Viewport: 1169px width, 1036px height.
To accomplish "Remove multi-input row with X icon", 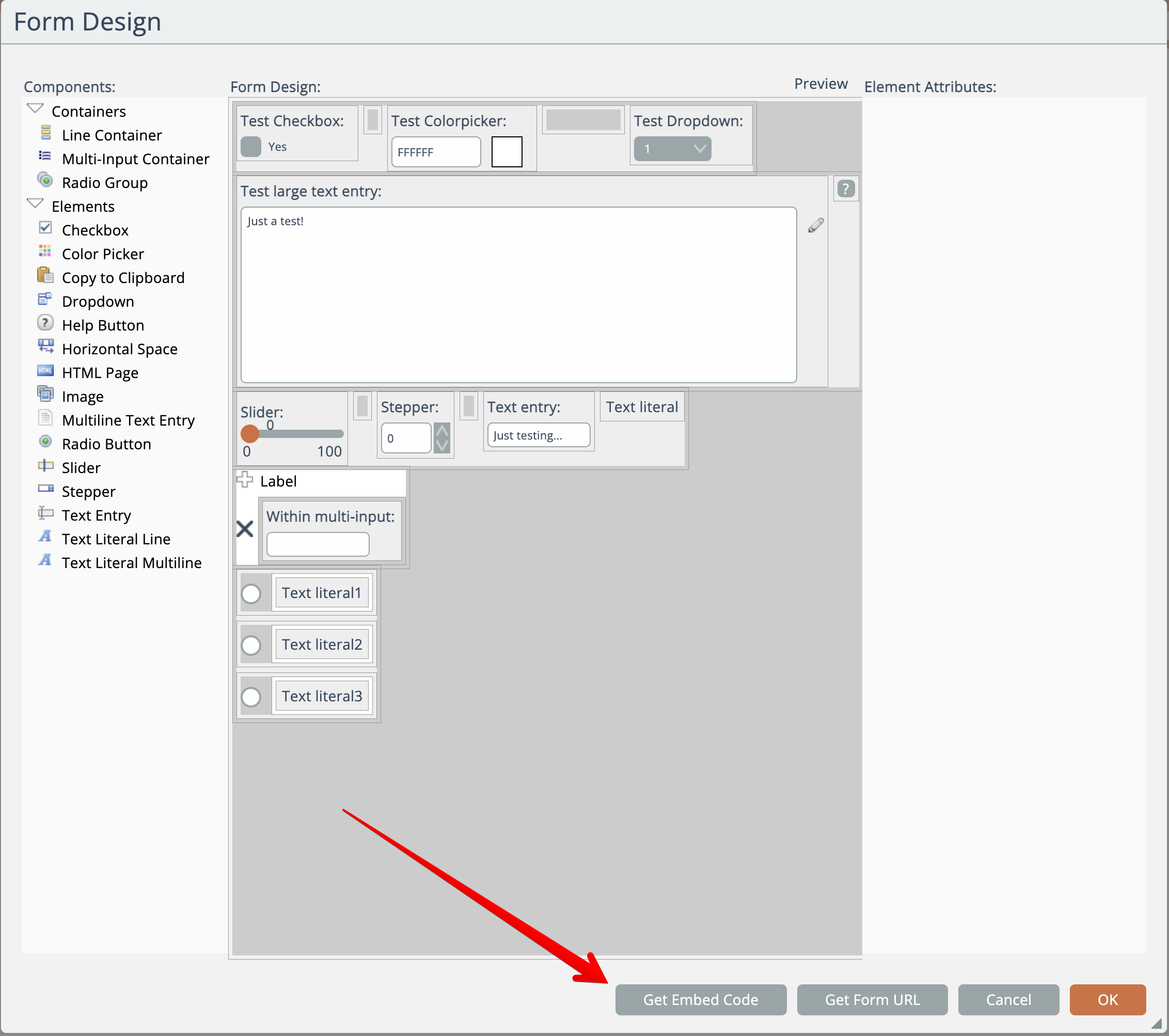I will tap(245, 529).
